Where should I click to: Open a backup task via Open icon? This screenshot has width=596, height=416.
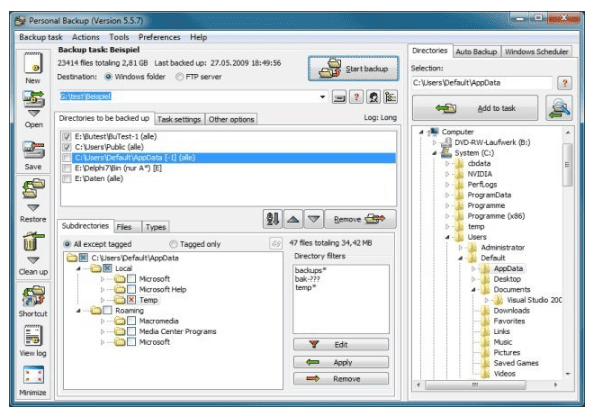[x=33, y=98]
